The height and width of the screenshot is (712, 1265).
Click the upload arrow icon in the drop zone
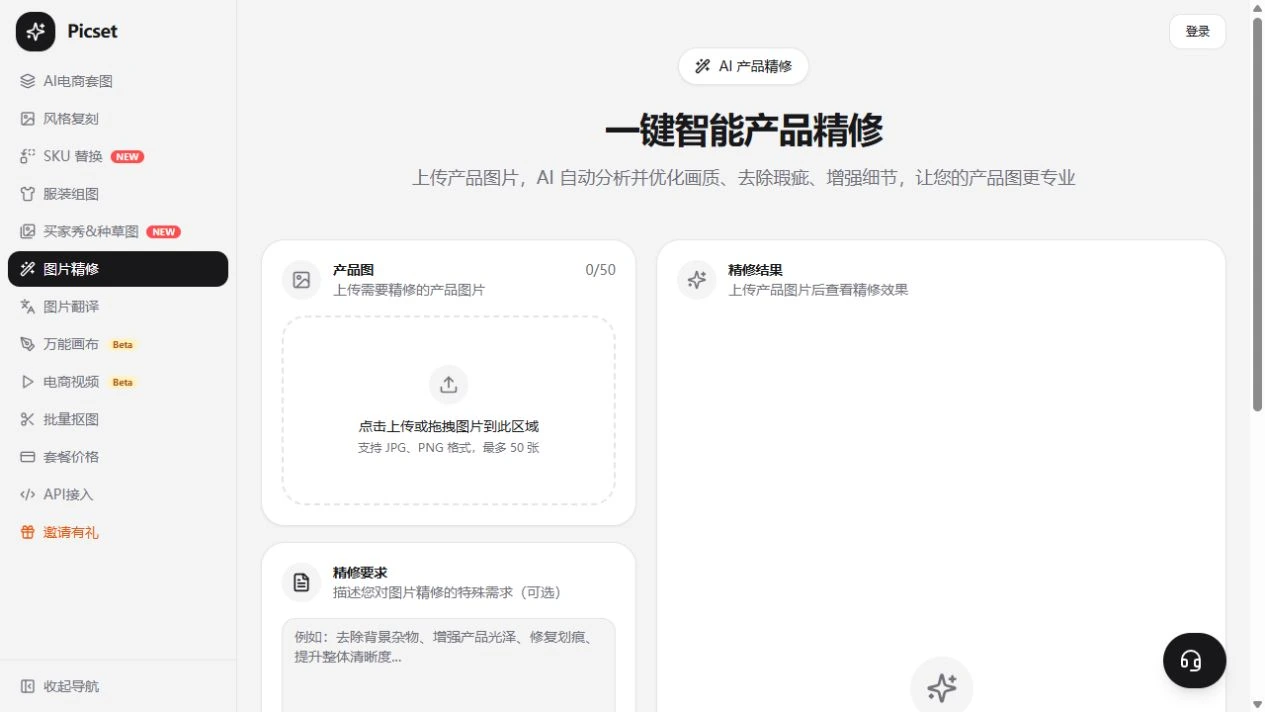pyautogui.click(x=448, y=384)
